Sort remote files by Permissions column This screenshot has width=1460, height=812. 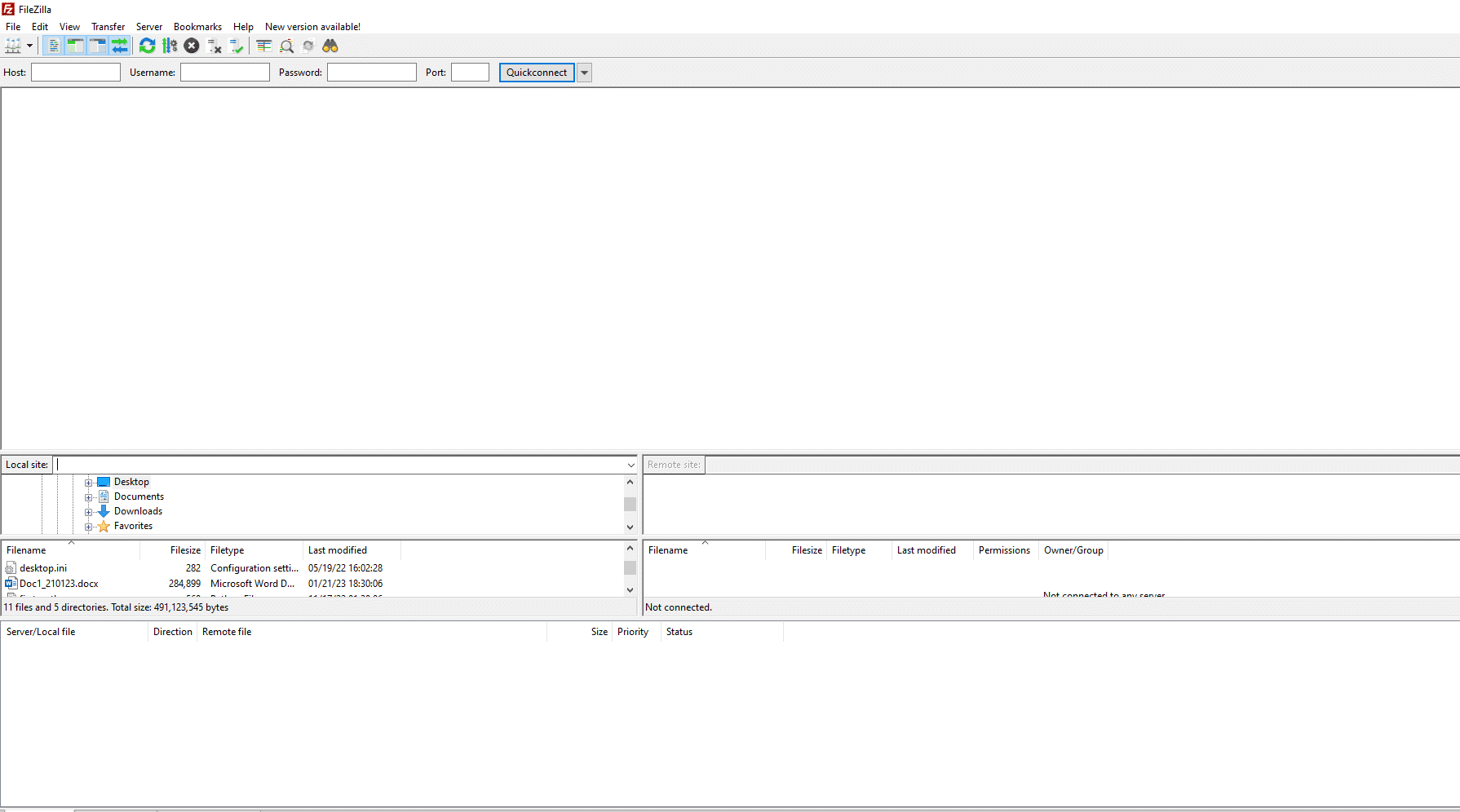click(x=1006, y=550)
